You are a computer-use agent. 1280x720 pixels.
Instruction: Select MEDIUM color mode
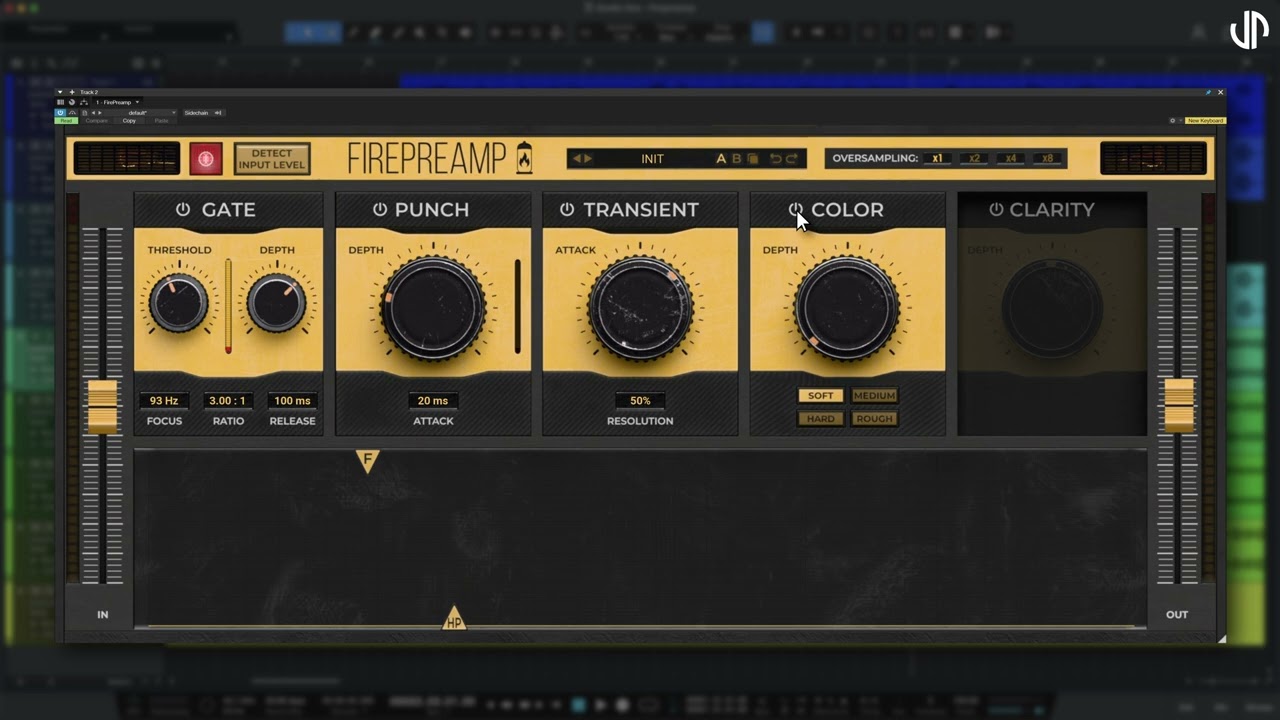pyautogui.click(x=874, y=395)
